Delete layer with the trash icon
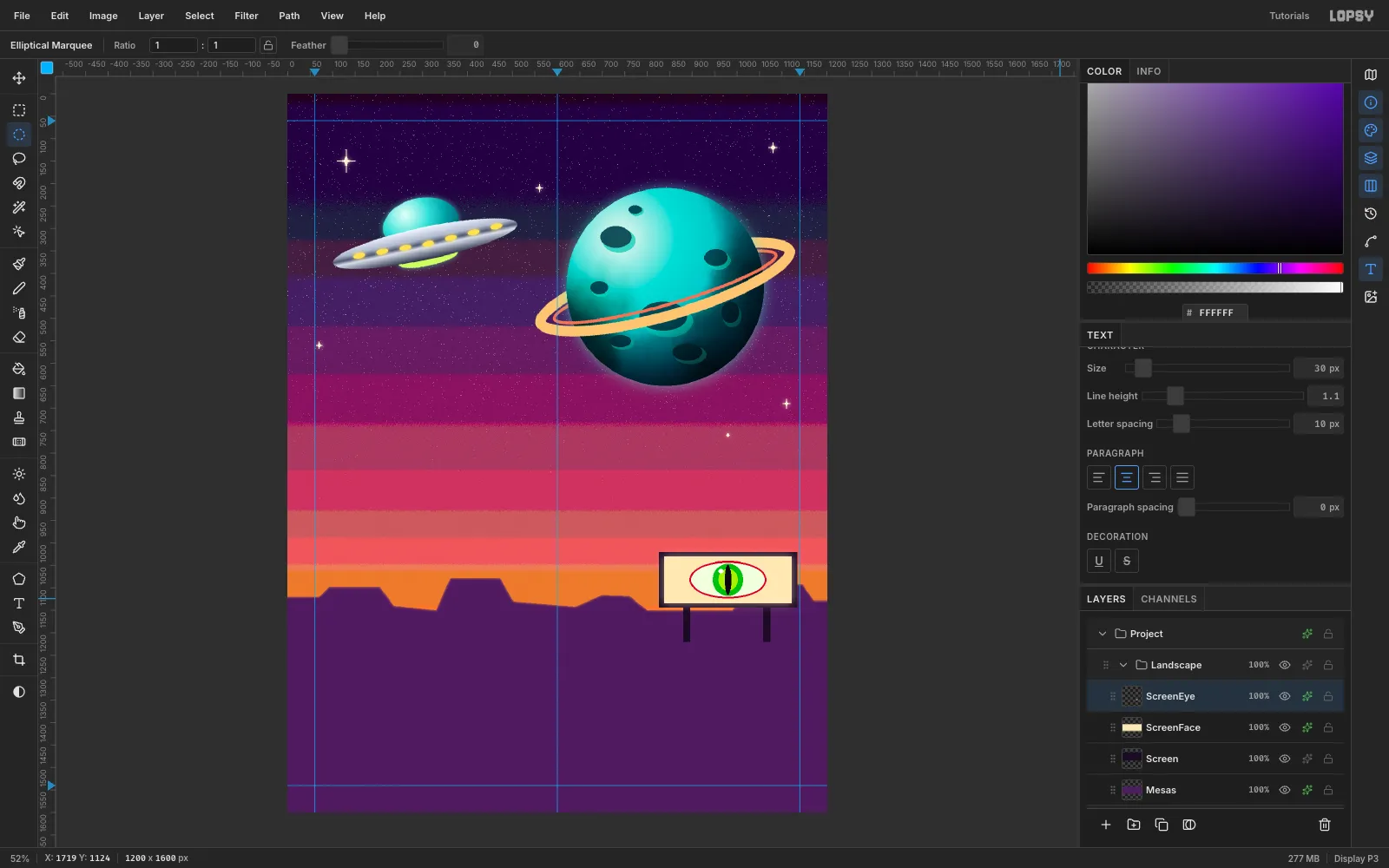This screenshot has width=1389, height=868. coord(1325,825)
